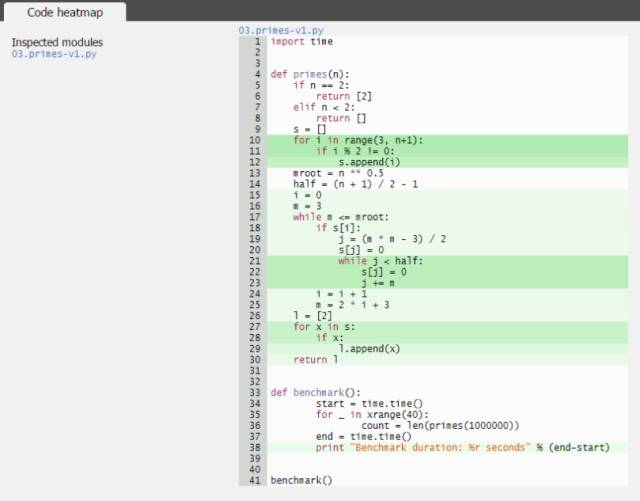Click line 'while m <= mroot:'
The image size is (640, 501).
click(x=341, y=217)
